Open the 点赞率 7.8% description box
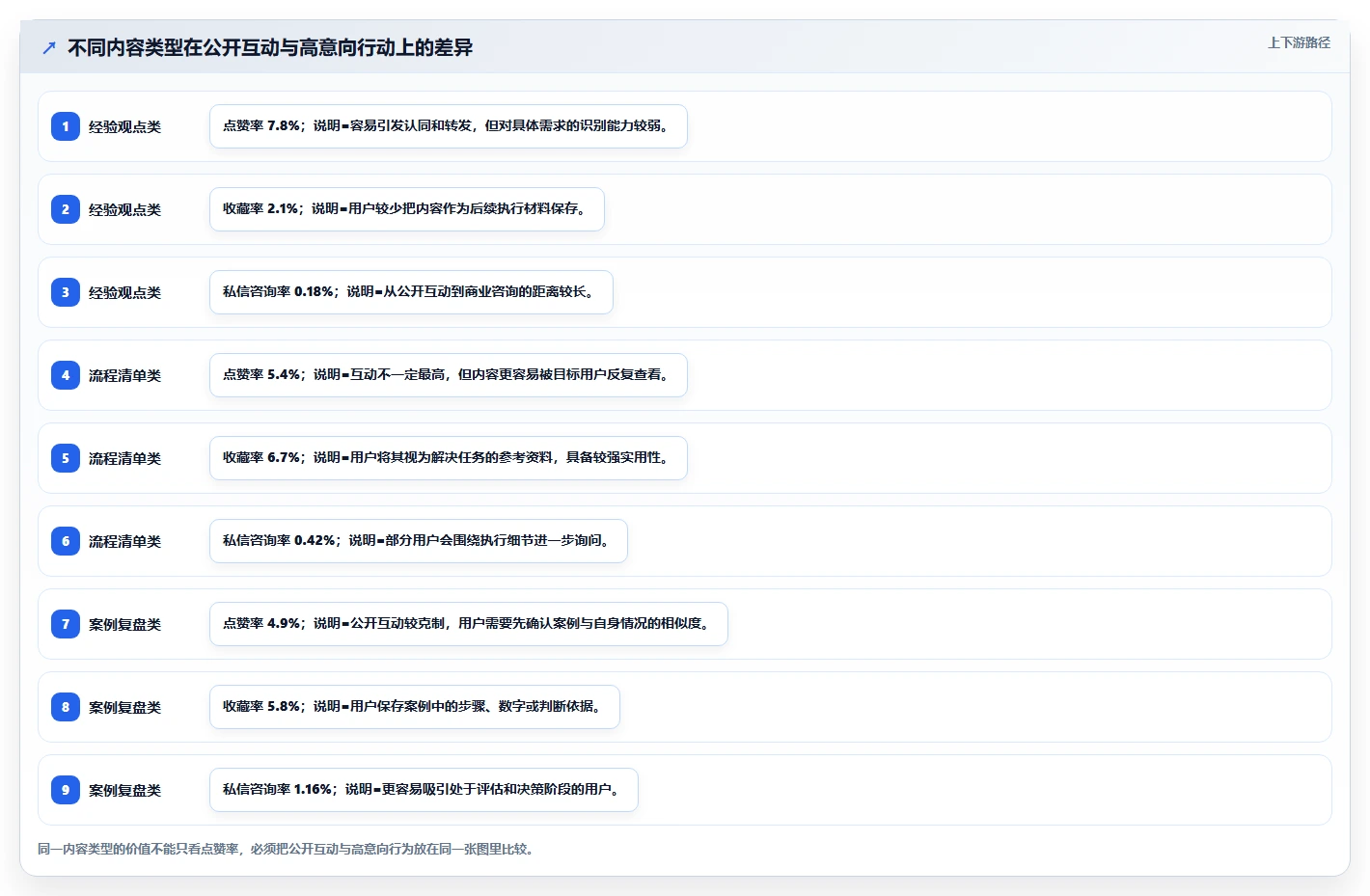Viewport: 1370px width, 896px height. [449, 126]
